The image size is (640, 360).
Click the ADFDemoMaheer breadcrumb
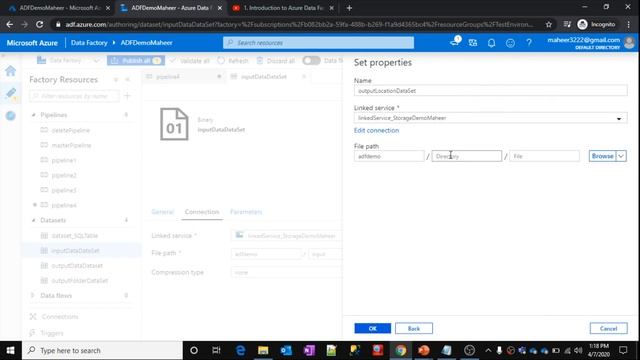pos(146,42)
